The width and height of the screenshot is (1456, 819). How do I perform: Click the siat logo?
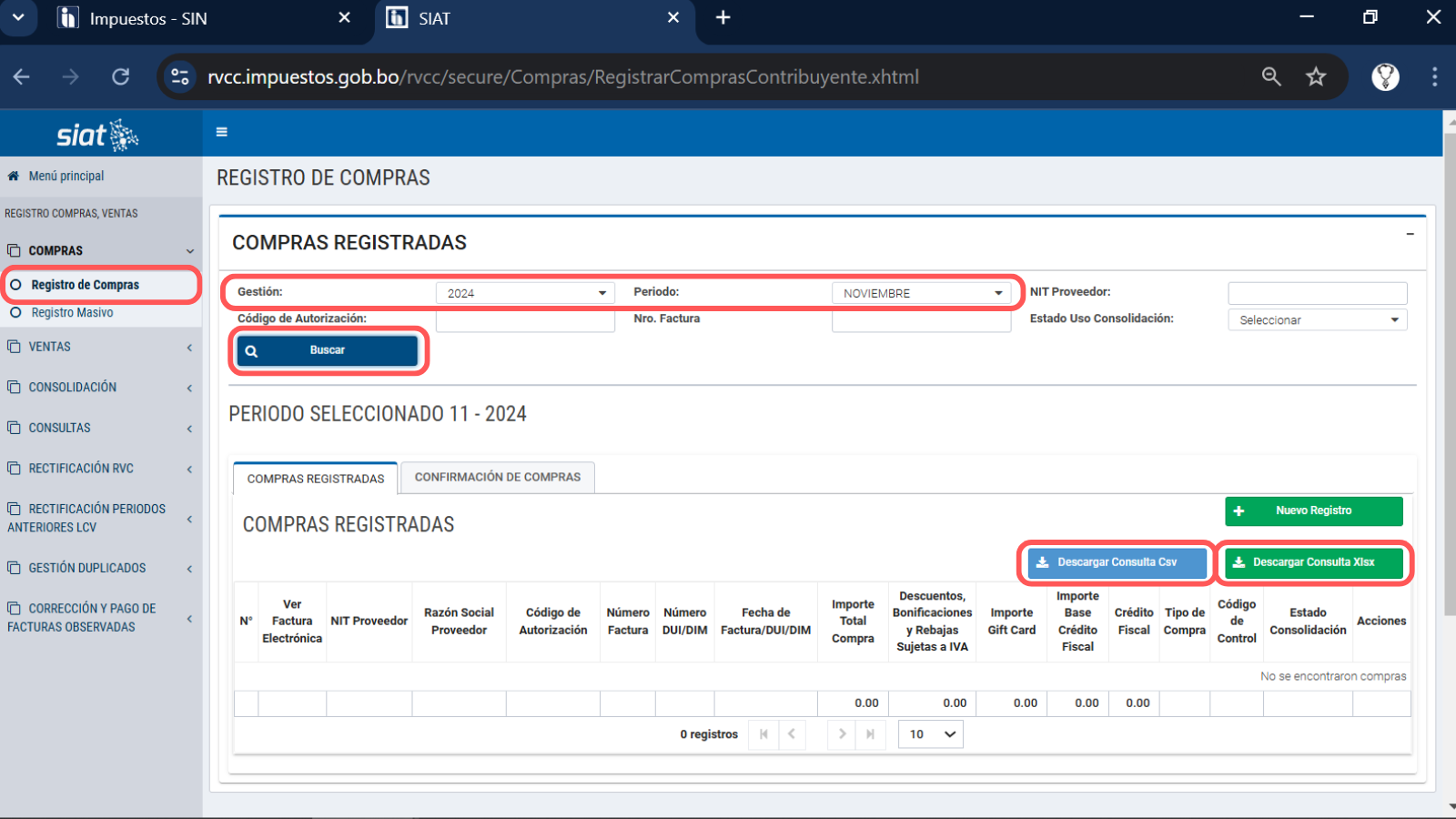[x=97, y=136]
